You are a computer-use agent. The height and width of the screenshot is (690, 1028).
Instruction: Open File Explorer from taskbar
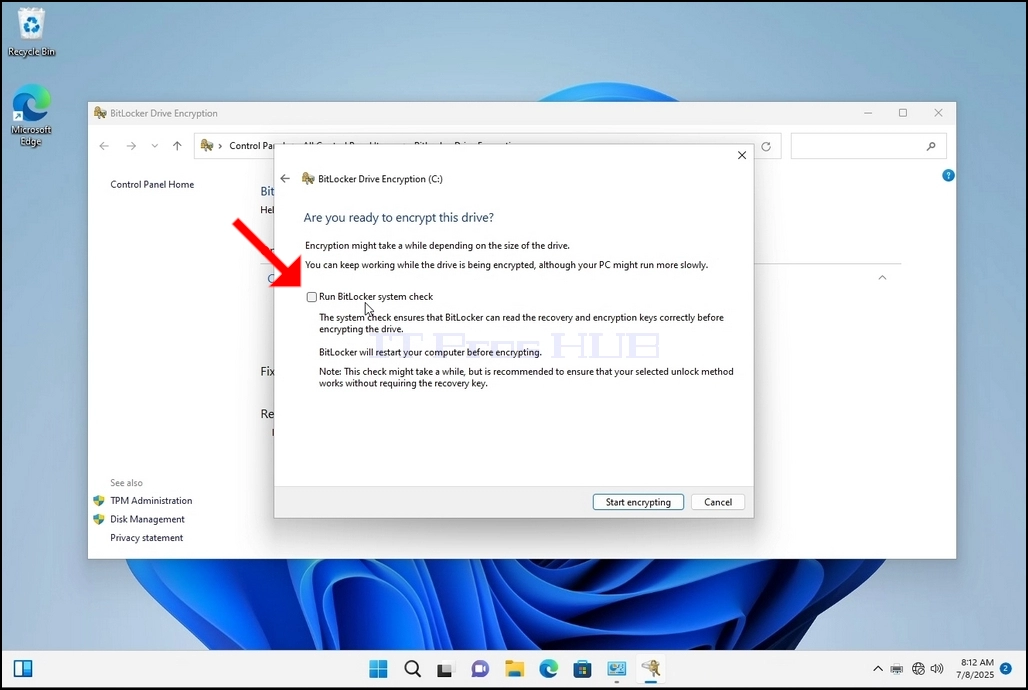click(x=514, y=669)
